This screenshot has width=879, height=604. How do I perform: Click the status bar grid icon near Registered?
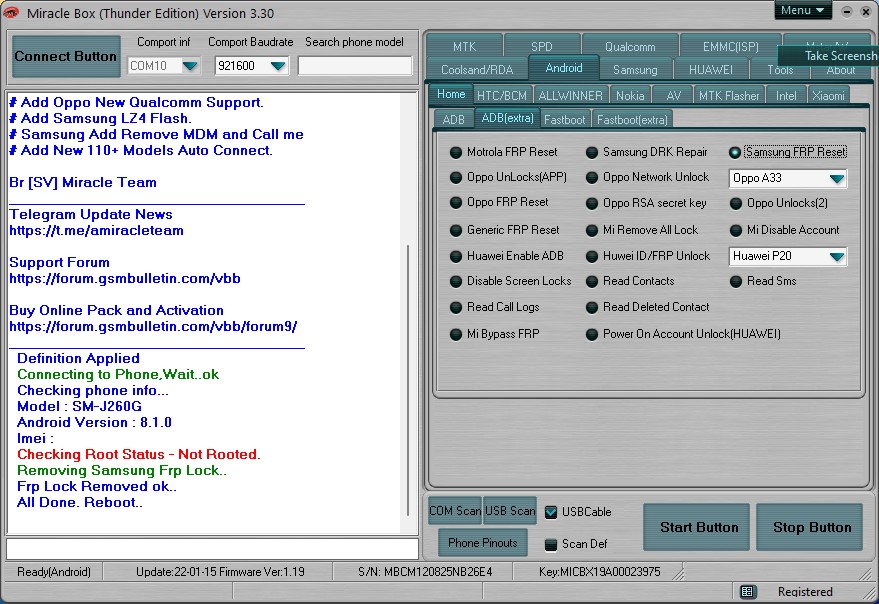pos(746,592)
